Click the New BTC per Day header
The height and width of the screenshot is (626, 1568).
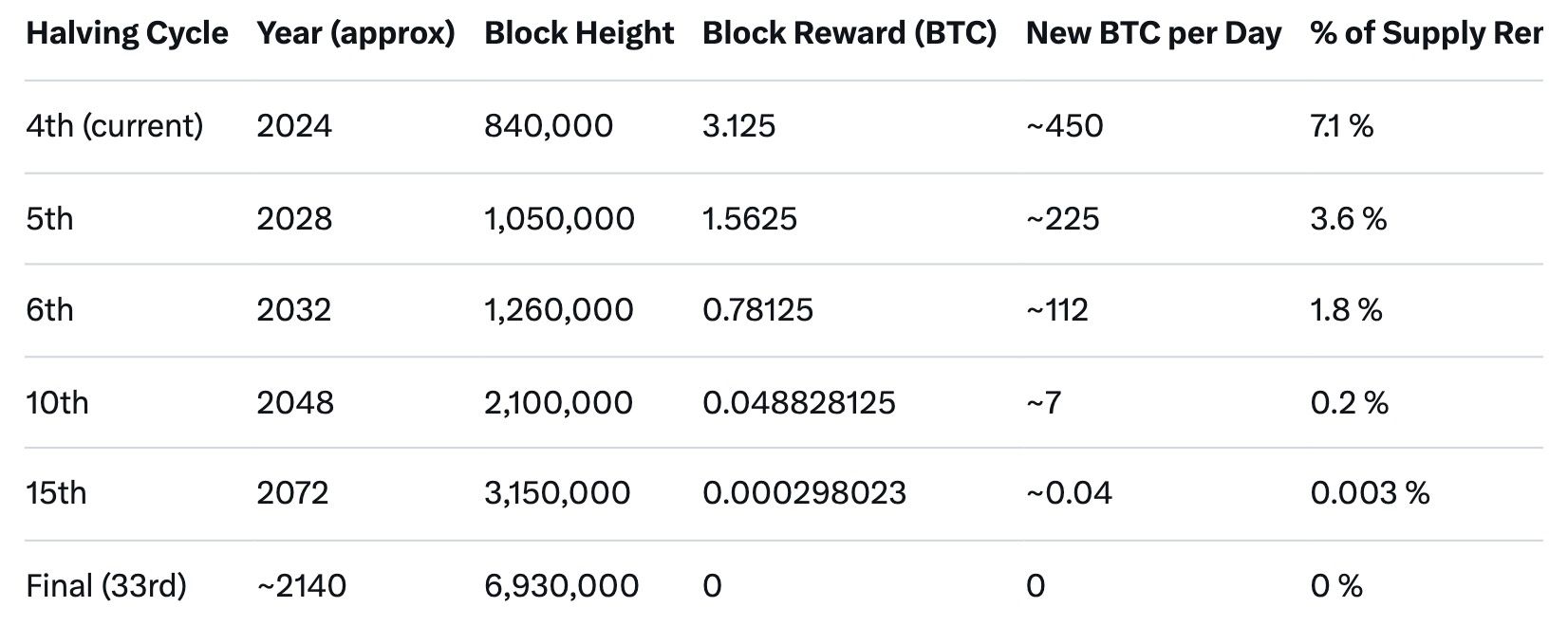[x=1153, y=33]
